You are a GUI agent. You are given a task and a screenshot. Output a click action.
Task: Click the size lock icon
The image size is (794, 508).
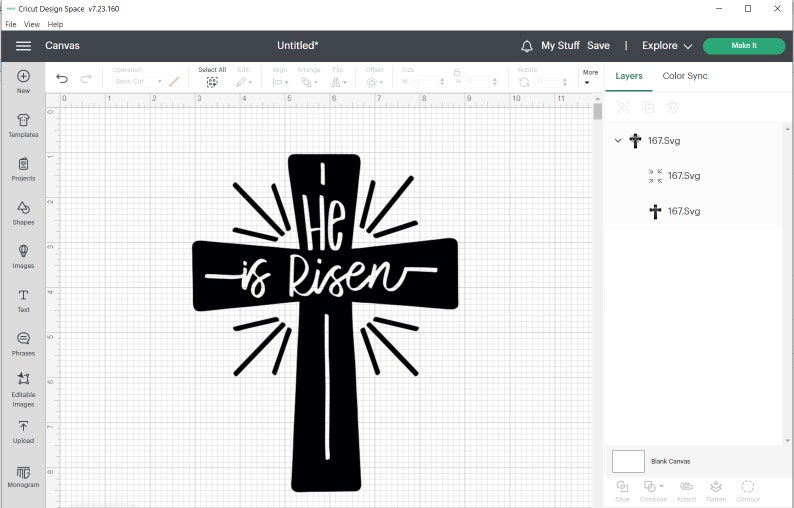tap(457, 72)
